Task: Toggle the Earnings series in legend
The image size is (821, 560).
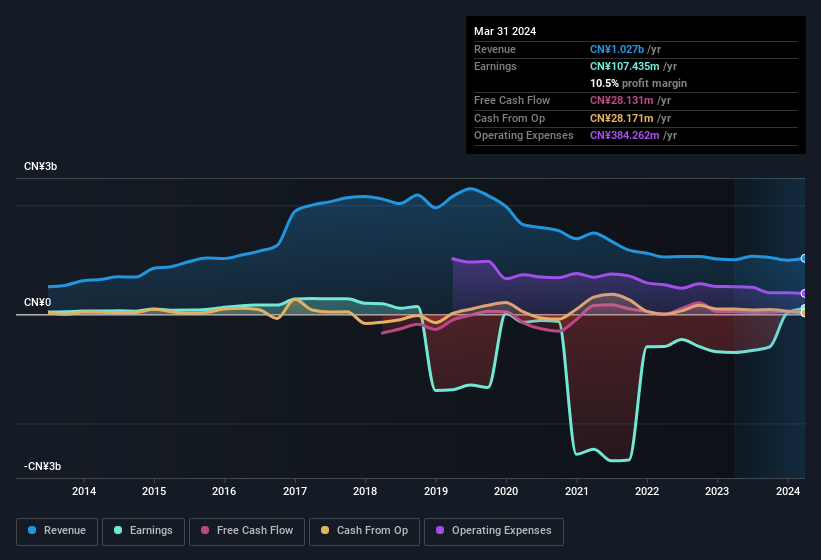Action: point(144,531)
